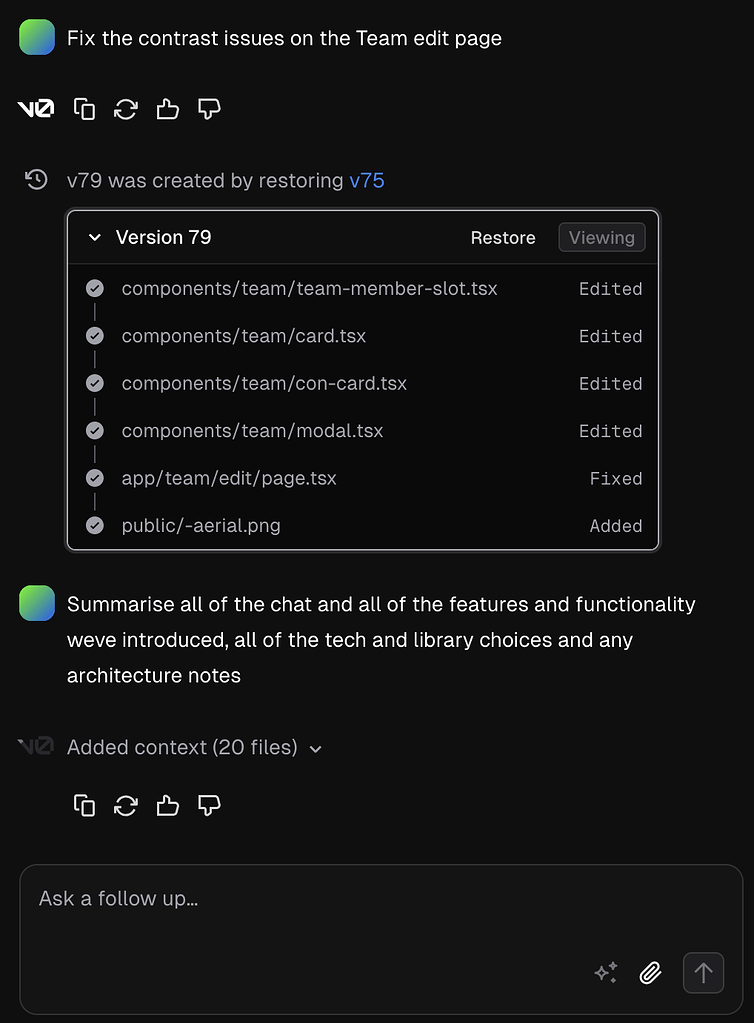Regenerate the first response

tap(126, 108)
